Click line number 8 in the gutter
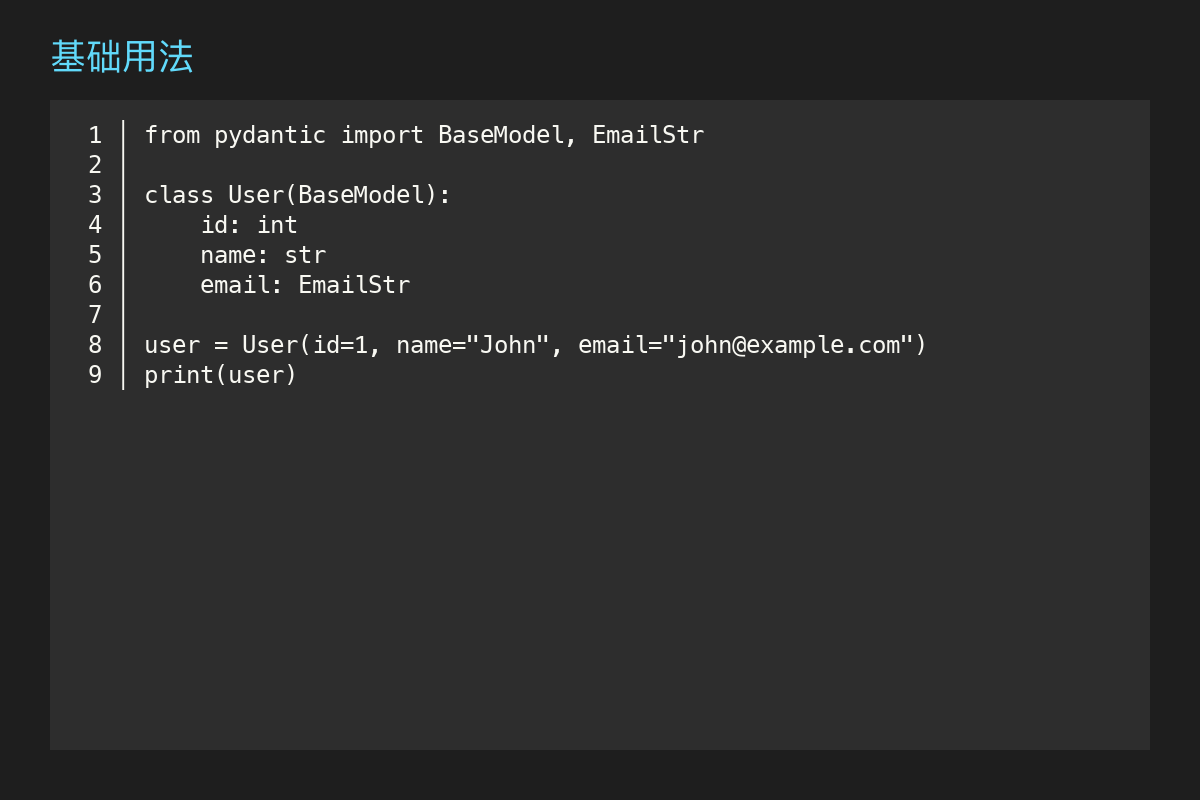The height and width of the screenshot is (800, 1200). click(x=95, y=345)
